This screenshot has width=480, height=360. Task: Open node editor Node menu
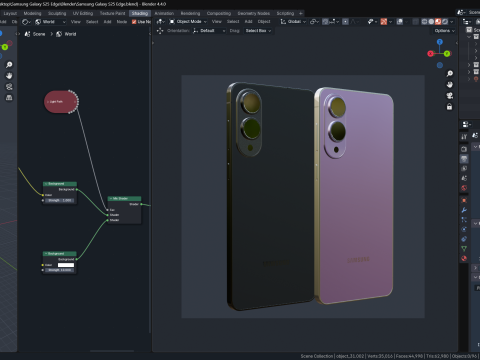click(x=122, y=22)
